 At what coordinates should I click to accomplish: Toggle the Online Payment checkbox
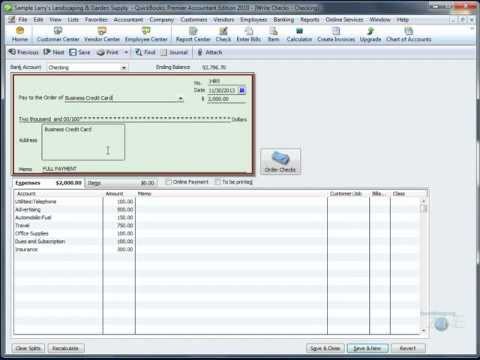pos(169,182)
